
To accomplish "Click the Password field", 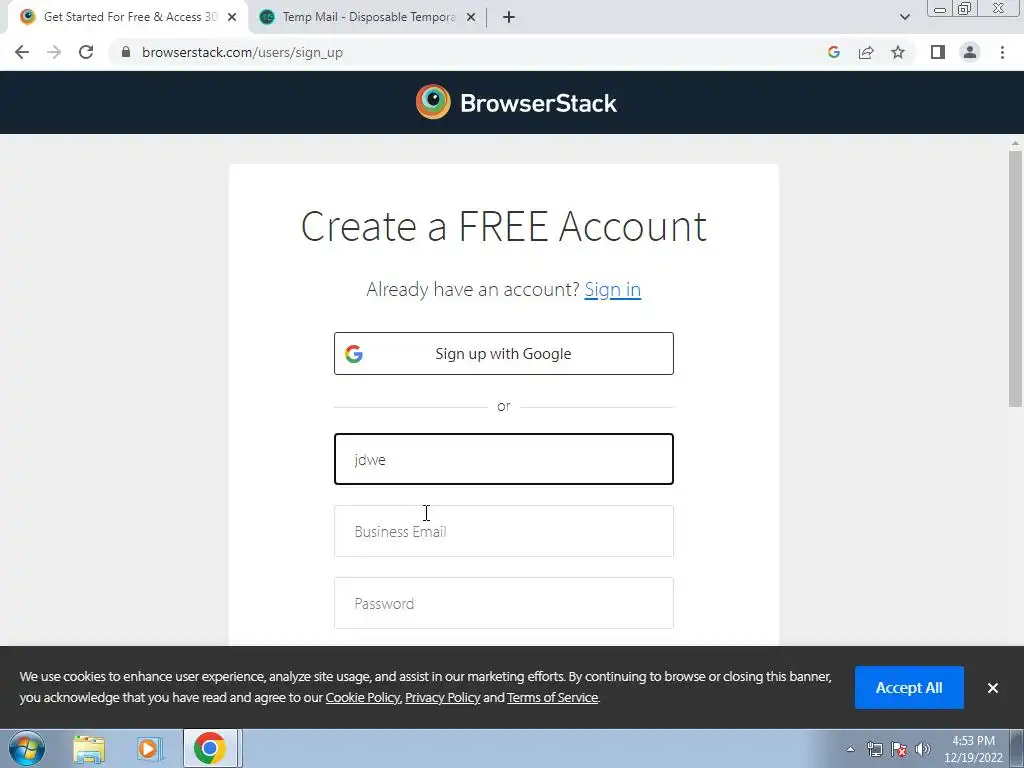I will click(x=504, y=603).
